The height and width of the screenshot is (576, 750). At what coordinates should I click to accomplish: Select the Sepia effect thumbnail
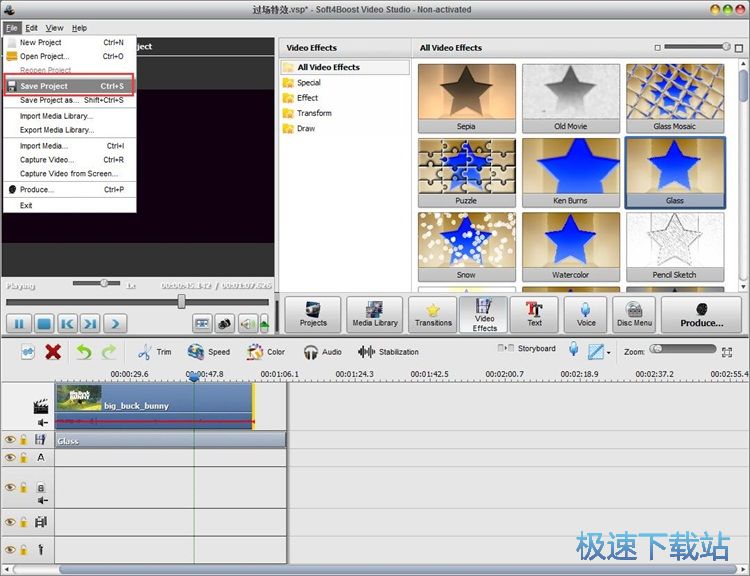pos(466,98)
